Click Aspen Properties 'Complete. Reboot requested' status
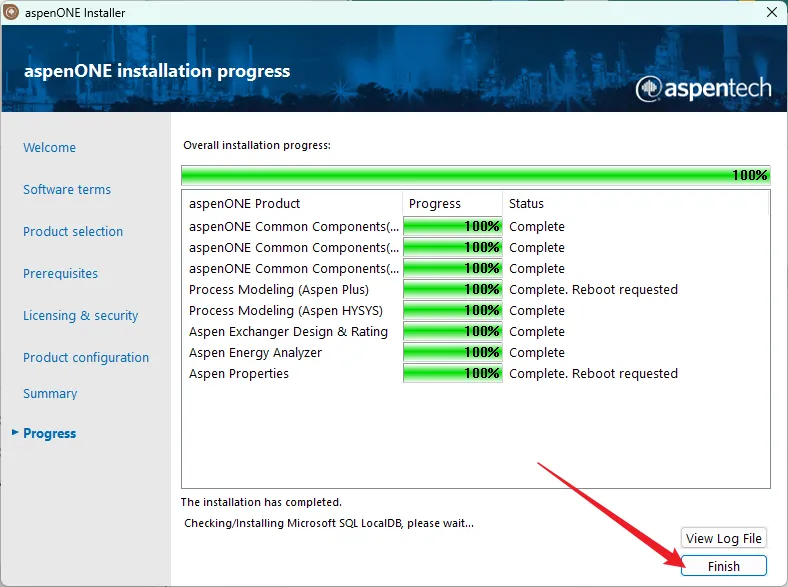The image size is (788, 587). [594, 373]
